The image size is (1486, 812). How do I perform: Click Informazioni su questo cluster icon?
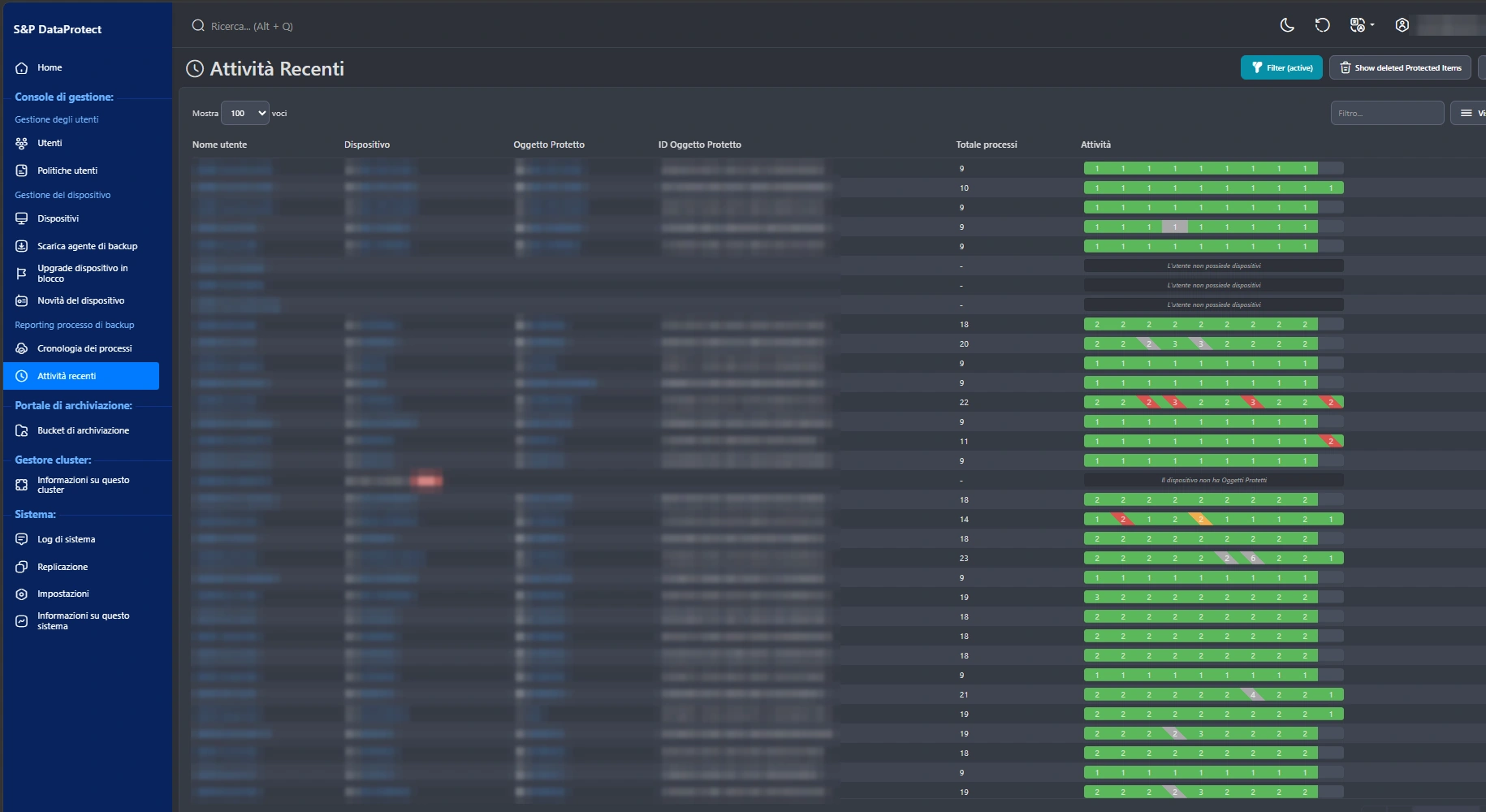click(22, 485)
